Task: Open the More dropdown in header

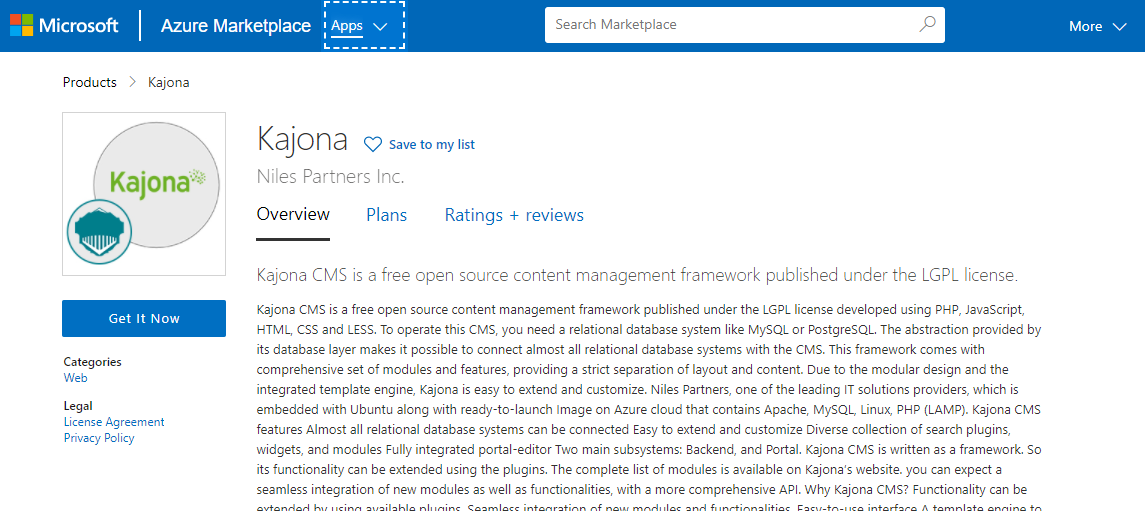Action: pos(1097,26)
